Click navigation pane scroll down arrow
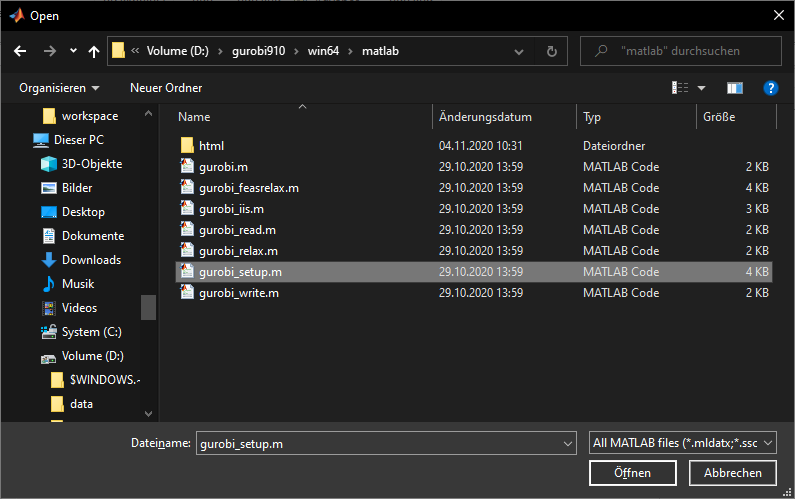The height and width of the screenshot is (499, 795). [x=148, y=414]
